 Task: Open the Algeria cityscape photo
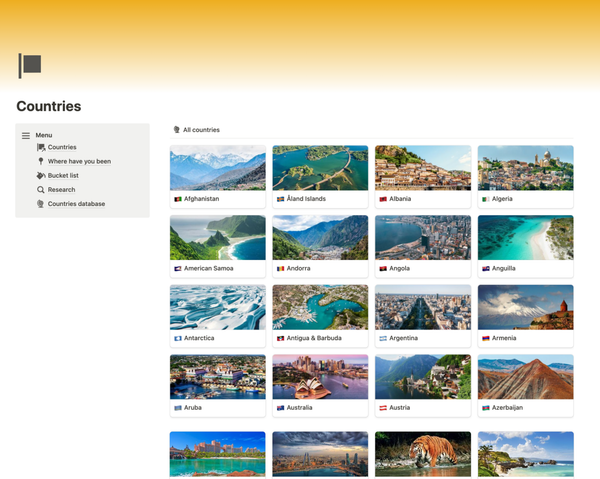coord(525,168)
